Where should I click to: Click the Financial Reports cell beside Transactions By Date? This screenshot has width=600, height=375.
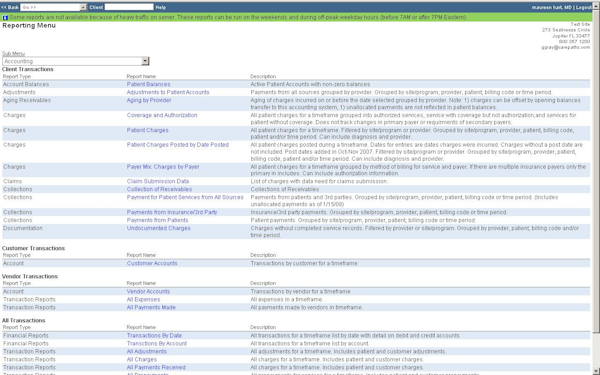(26, 336)
